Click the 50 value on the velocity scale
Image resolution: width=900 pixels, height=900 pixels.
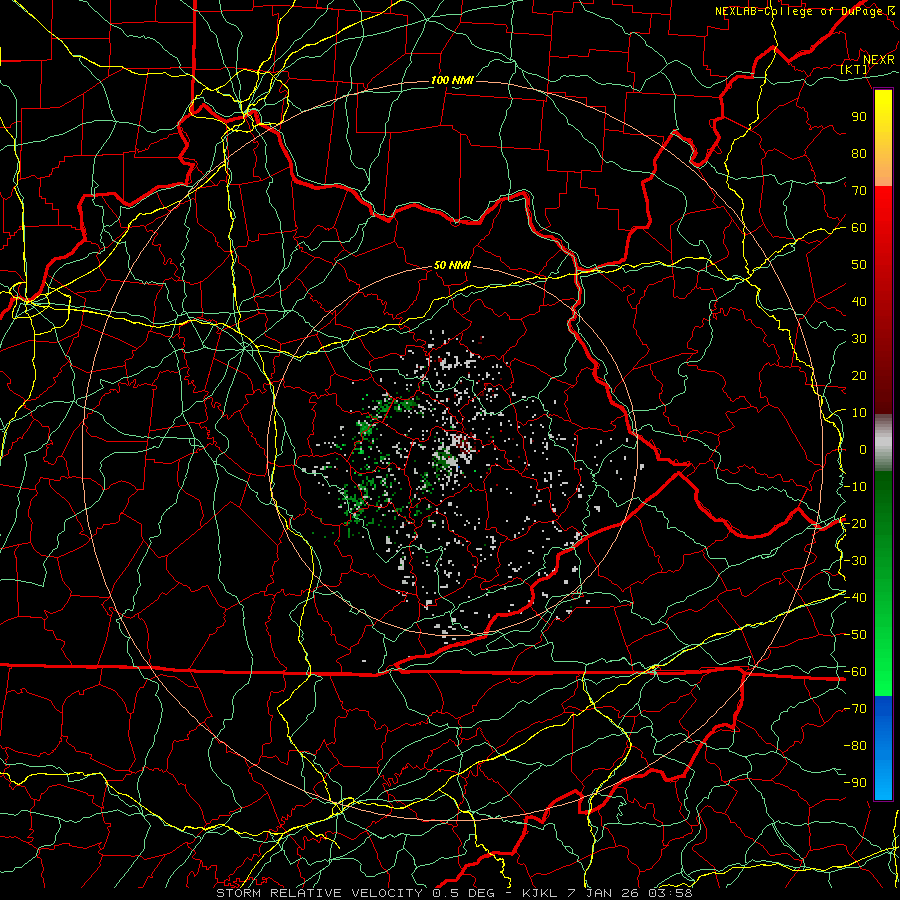859,265
